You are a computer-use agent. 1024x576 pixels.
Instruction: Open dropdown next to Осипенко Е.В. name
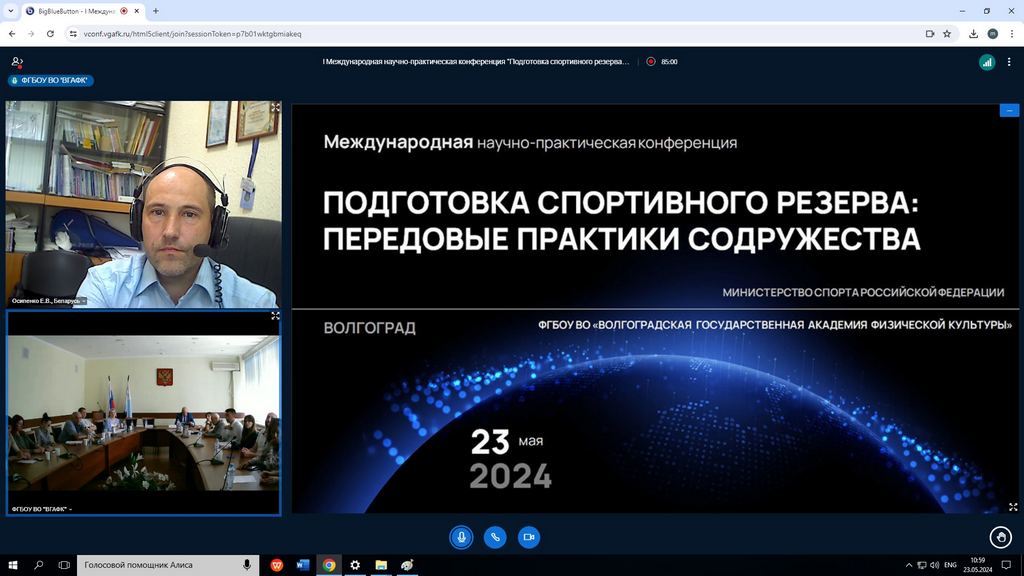84,300
